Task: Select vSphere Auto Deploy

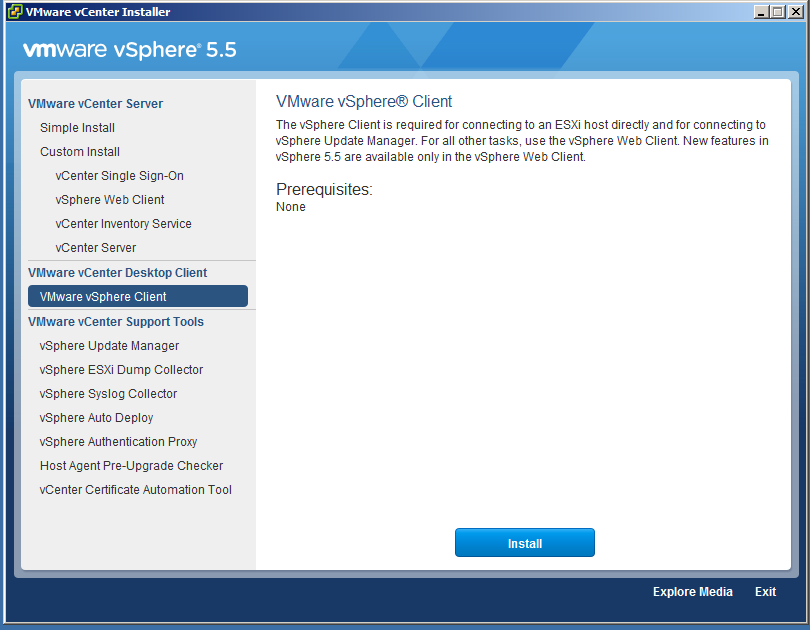Action: (96, 418)
